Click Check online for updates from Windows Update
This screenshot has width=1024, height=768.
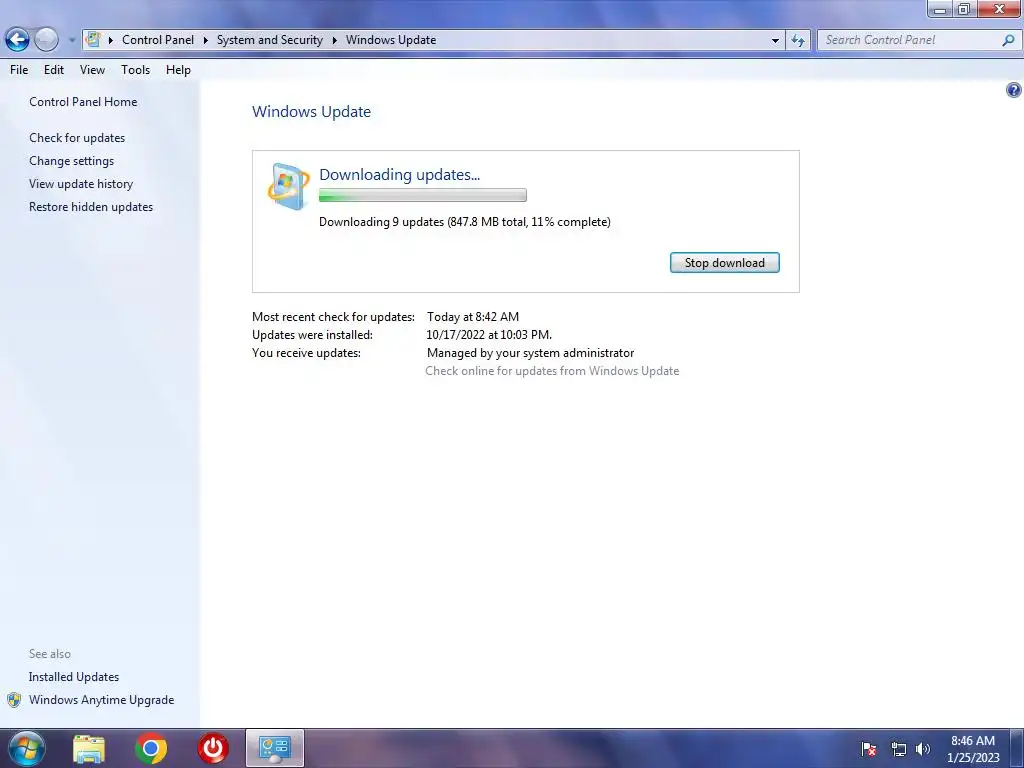coord(552,371)
